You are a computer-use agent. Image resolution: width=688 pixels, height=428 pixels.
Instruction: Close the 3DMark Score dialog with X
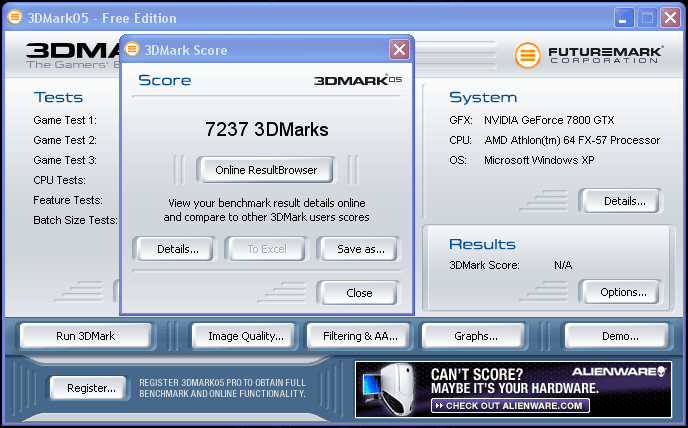click(399, 50)
